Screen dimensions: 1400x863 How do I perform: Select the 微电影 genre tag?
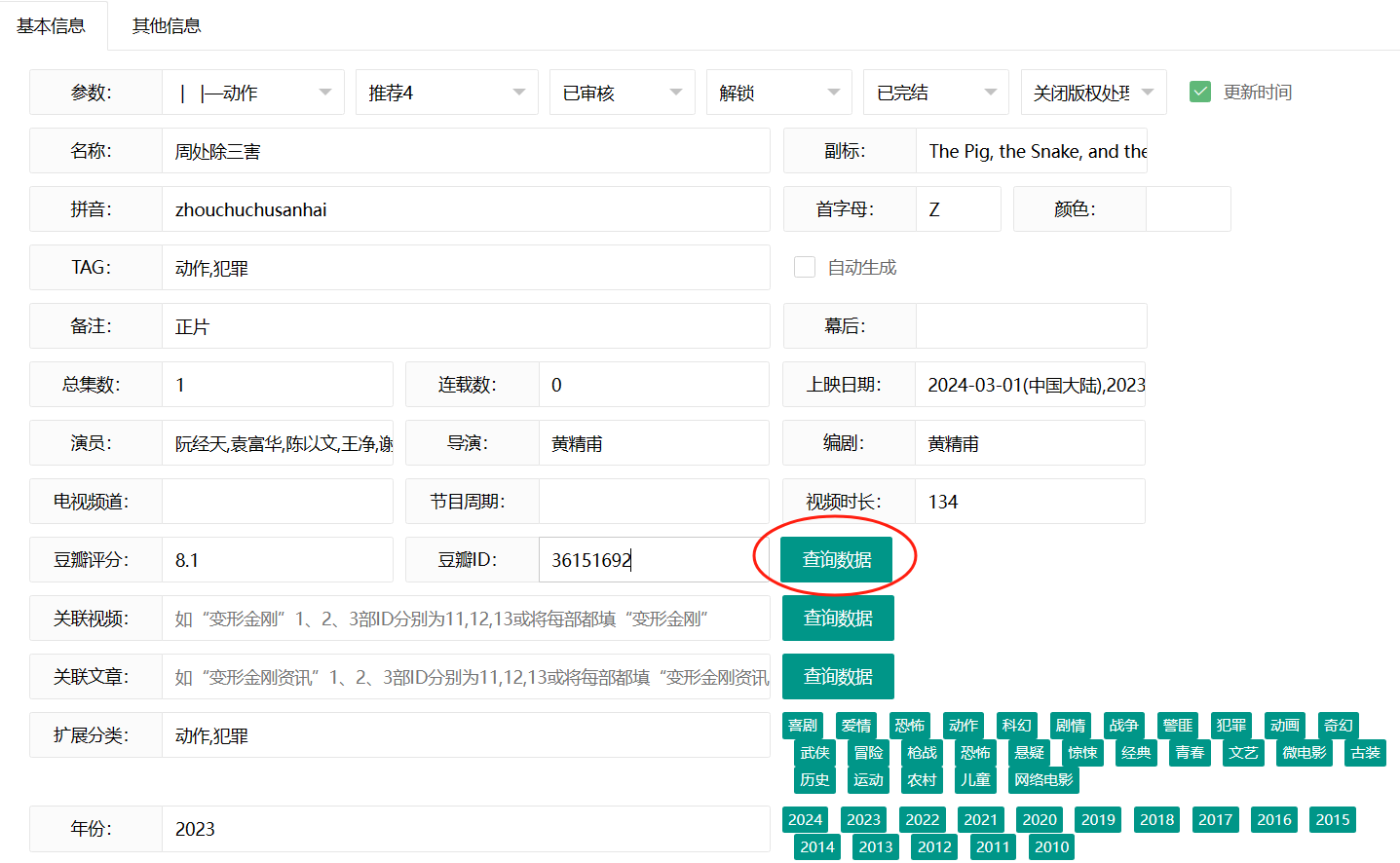[x=1305, y=753]
